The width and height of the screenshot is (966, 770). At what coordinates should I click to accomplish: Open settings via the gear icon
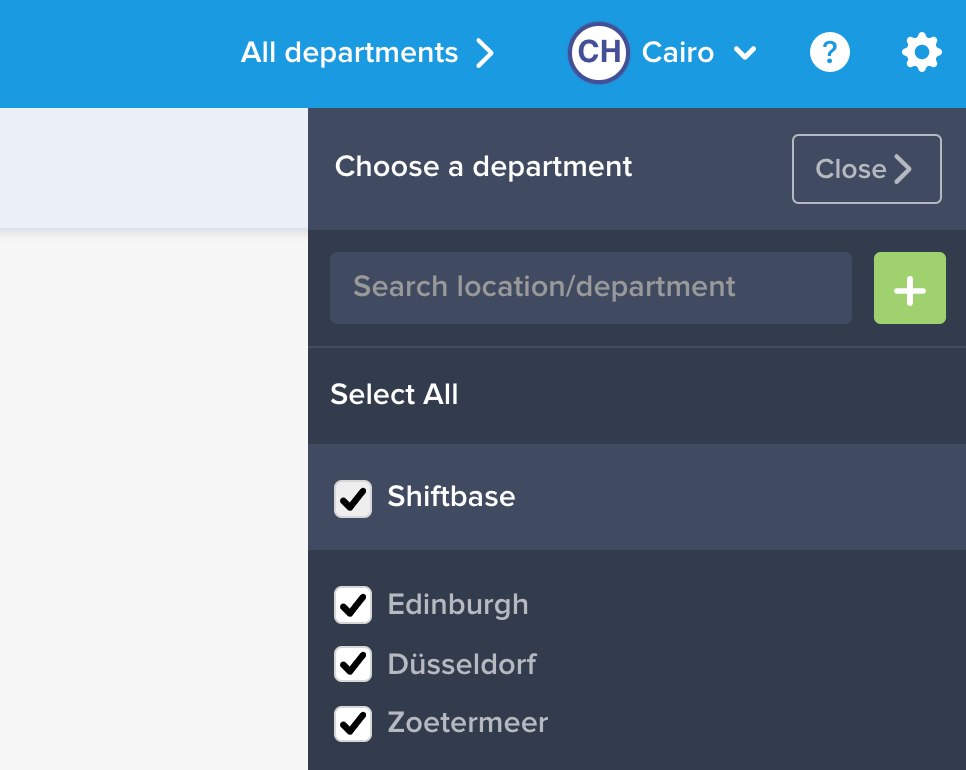(x=921, y=52)
